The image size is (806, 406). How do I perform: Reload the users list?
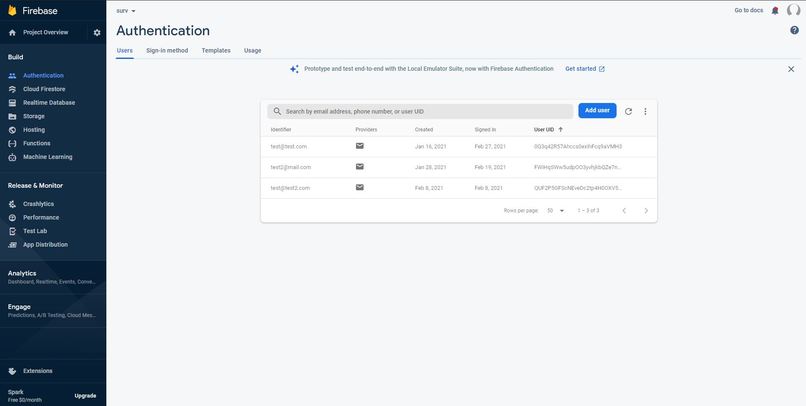click(628, 111)
